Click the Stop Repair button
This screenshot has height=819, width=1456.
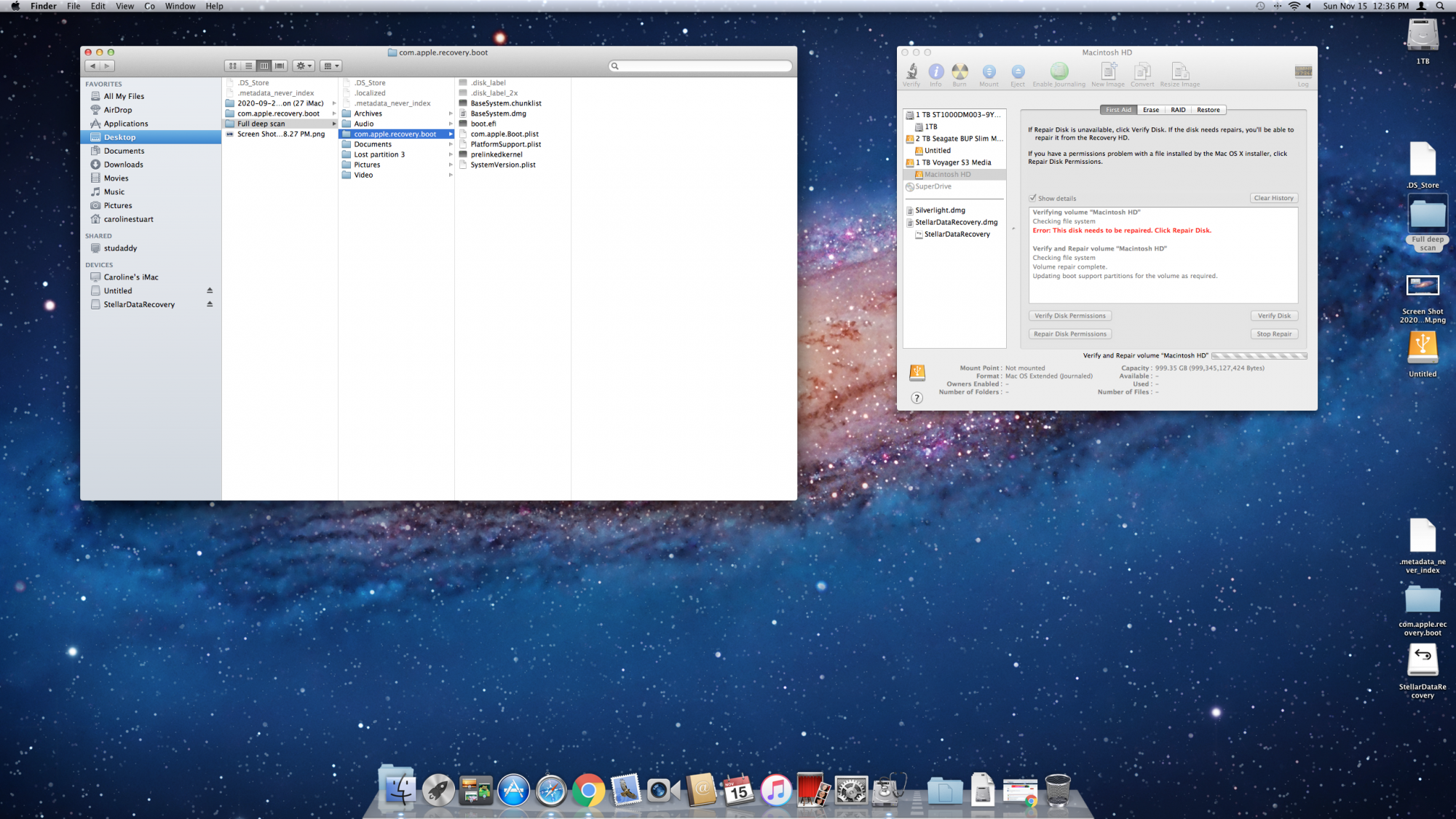[x=1274, y=334]
